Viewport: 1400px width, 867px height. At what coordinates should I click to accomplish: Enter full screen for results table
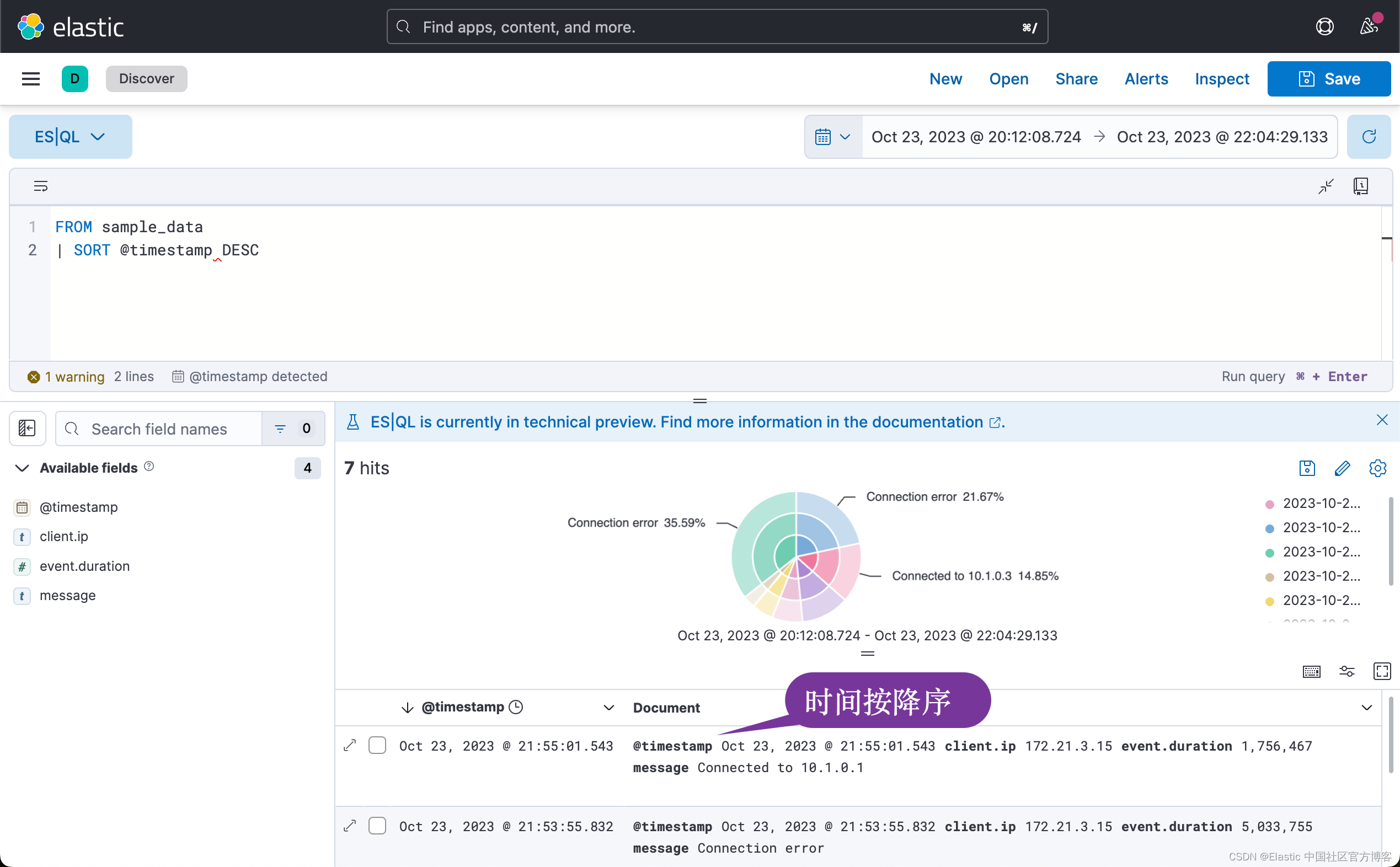coord(1382,671)
